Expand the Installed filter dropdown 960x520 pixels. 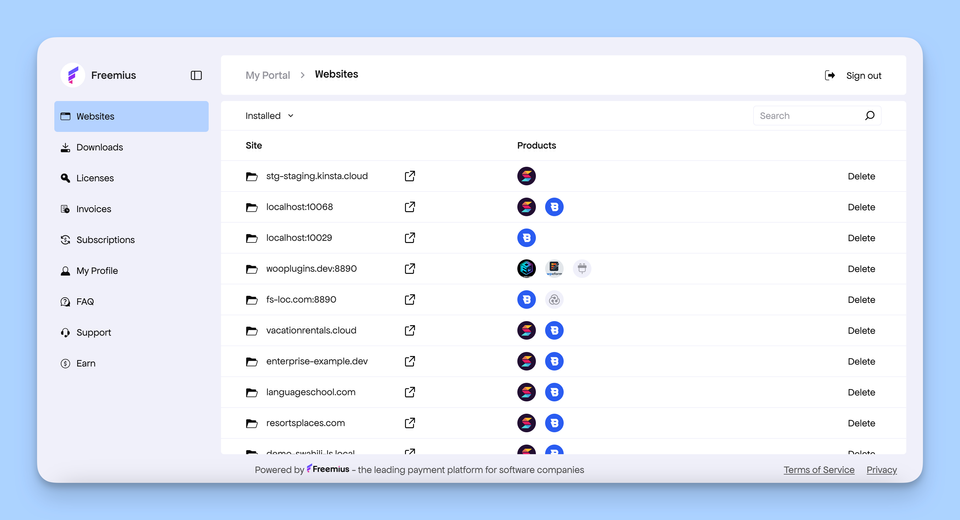pos(270,116)
